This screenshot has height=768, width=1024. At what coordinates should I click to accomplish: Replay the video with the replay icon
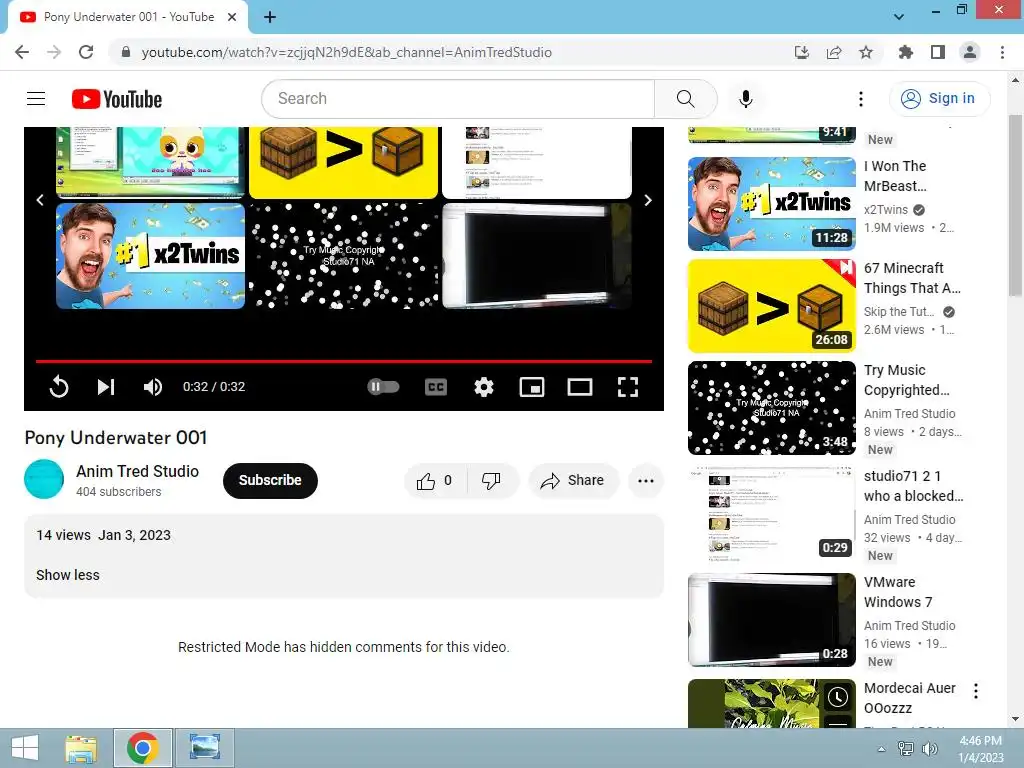(59, 387)
